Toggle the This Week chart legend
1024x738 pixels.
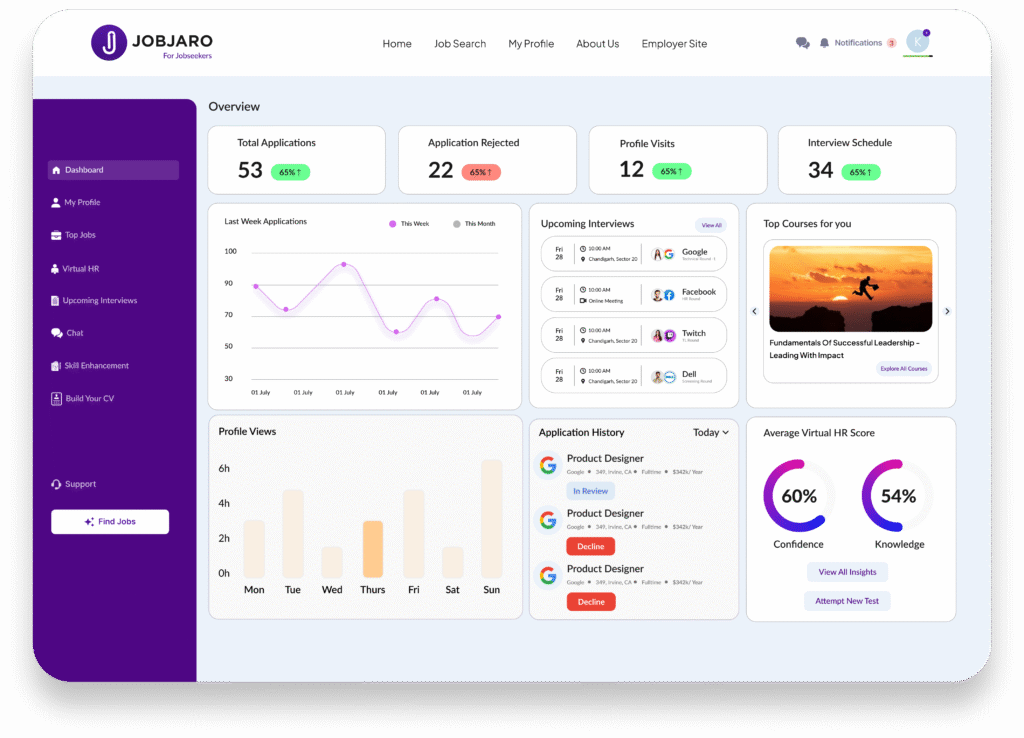point(409,224)
